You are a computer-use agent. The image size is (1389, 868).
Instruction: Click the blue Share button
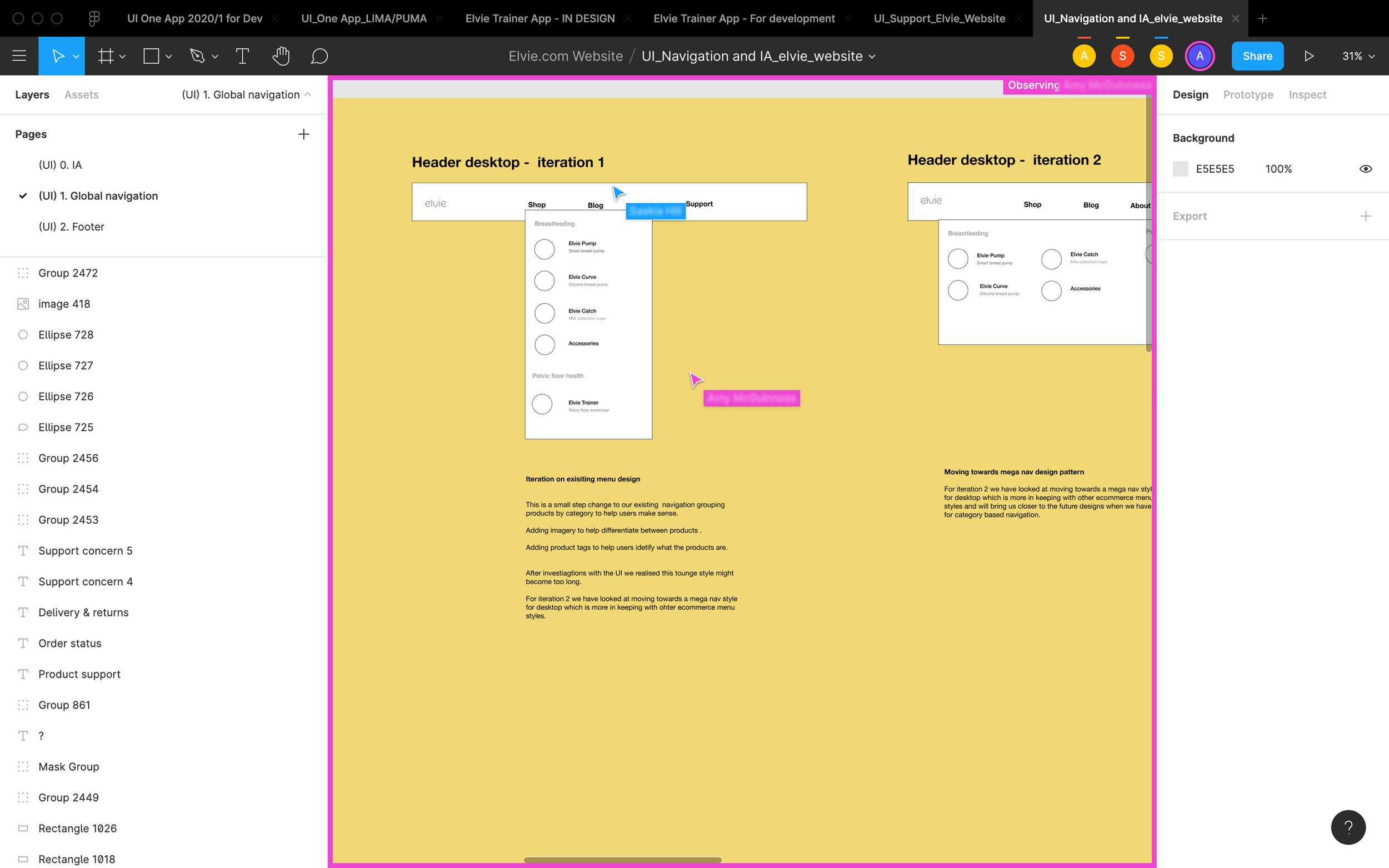(1257, 56)
